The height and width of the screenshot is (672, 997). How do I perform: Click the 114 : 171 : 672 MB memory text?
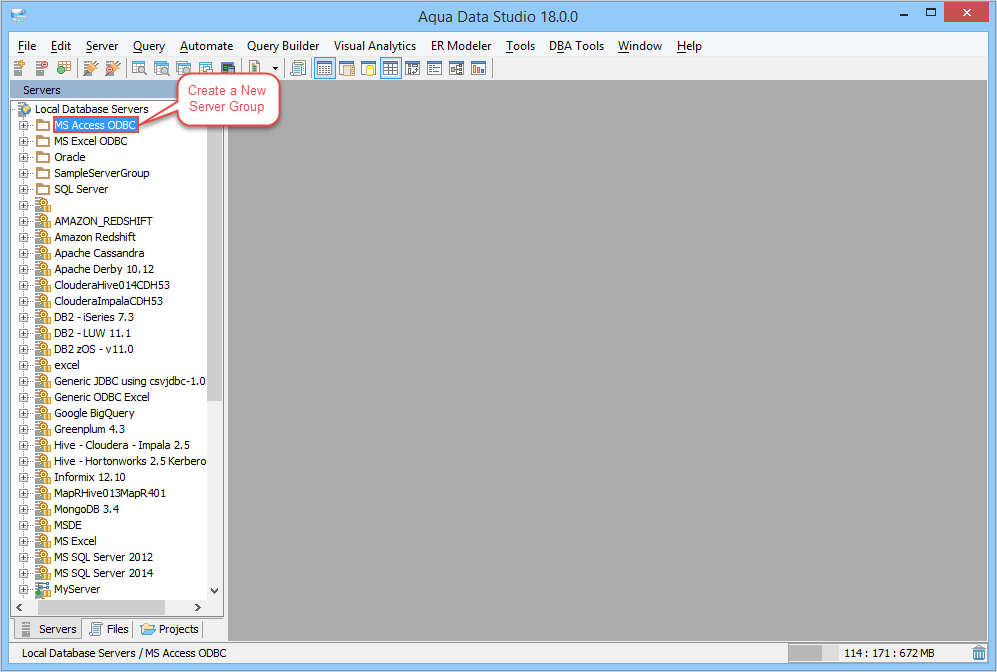[889, 653]
